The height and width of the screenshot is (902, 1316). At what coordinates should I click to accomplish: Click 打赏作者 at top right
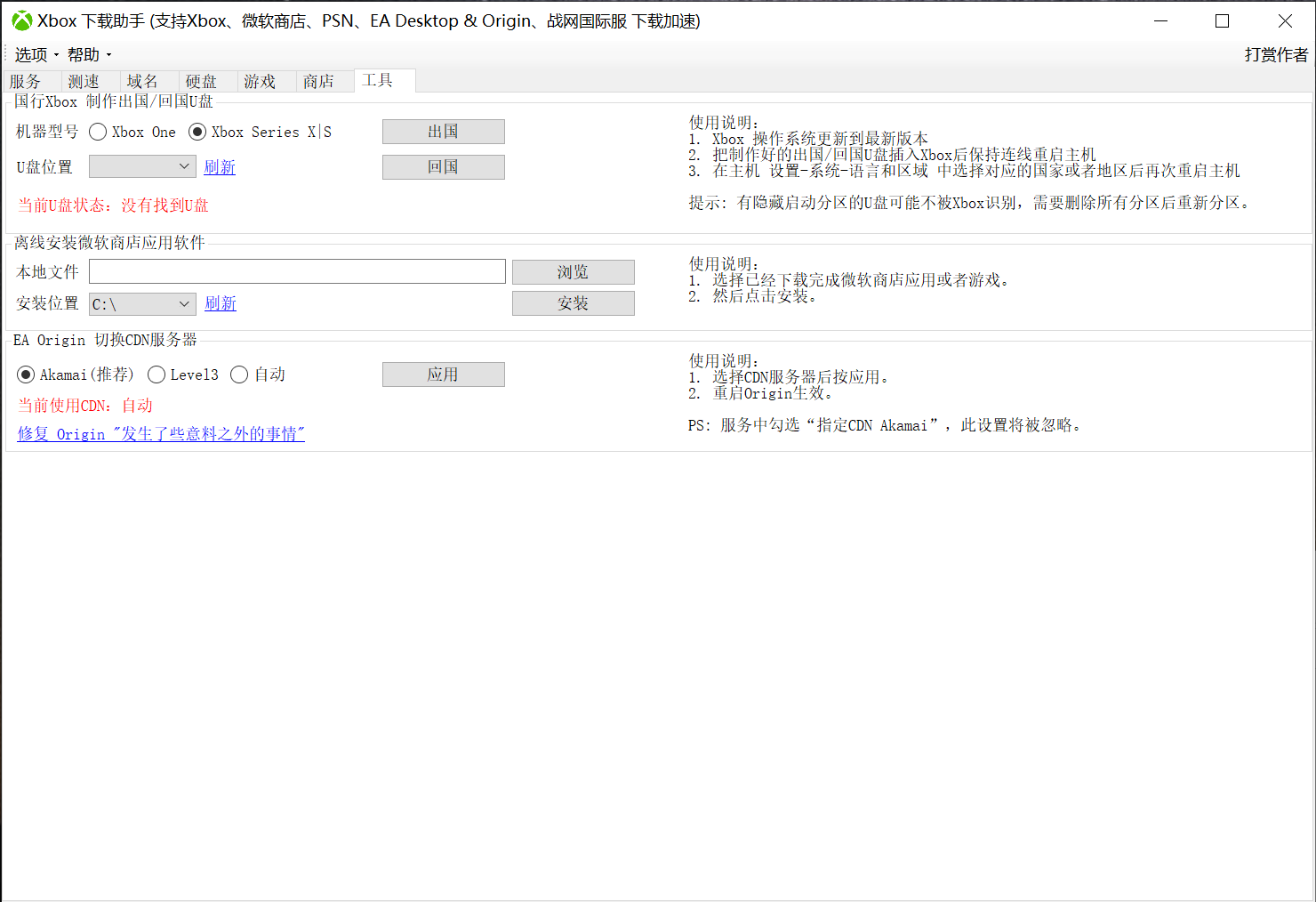point(1276,55)
